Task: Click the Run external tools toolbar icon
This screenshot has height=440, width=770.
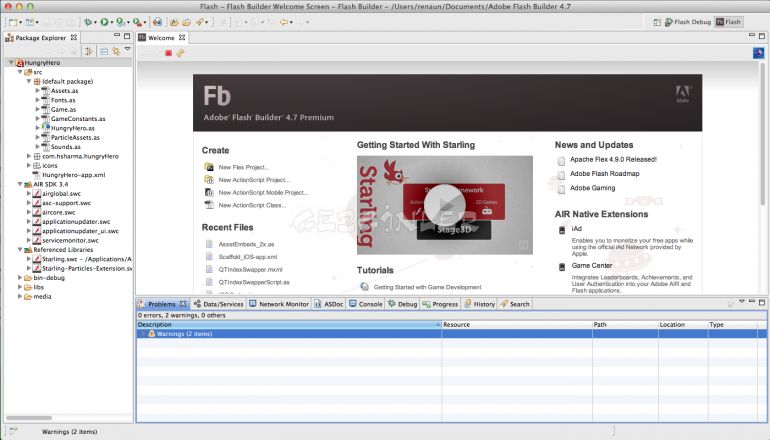Action: point(137,22)
